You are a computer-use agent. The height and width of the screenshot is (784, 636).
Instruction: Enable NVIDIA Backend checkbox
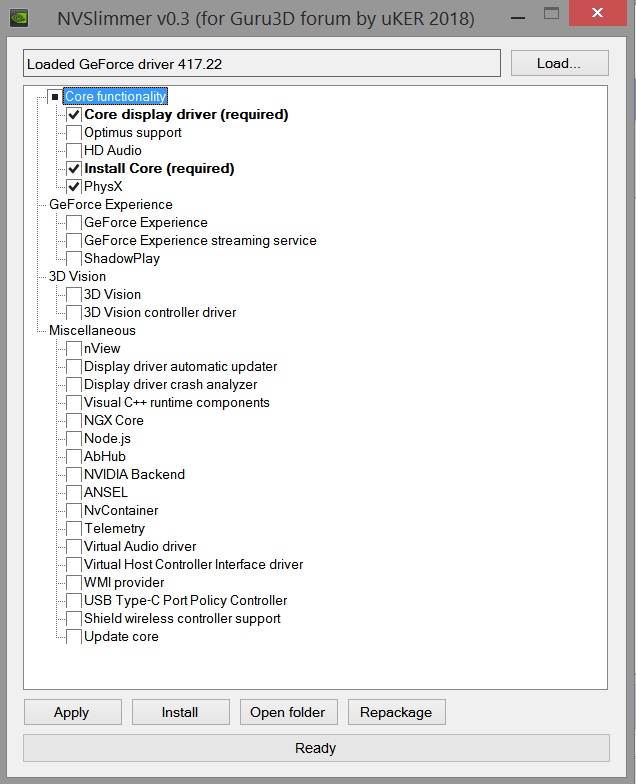pos(74,474)
